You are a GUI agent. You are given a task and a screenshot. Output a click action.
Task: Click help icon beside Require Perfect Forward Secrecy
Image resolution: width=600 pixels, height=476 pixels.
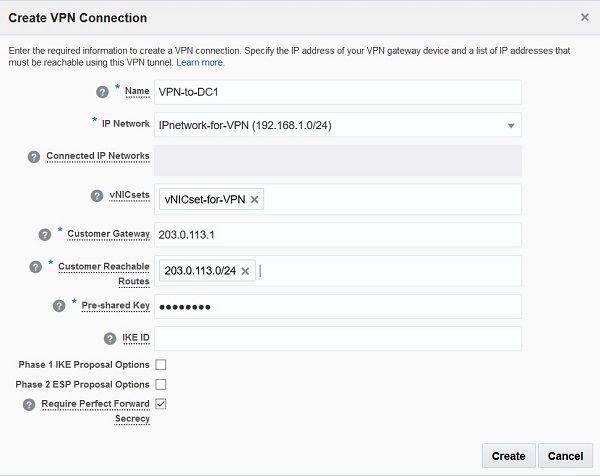point(28,404)
